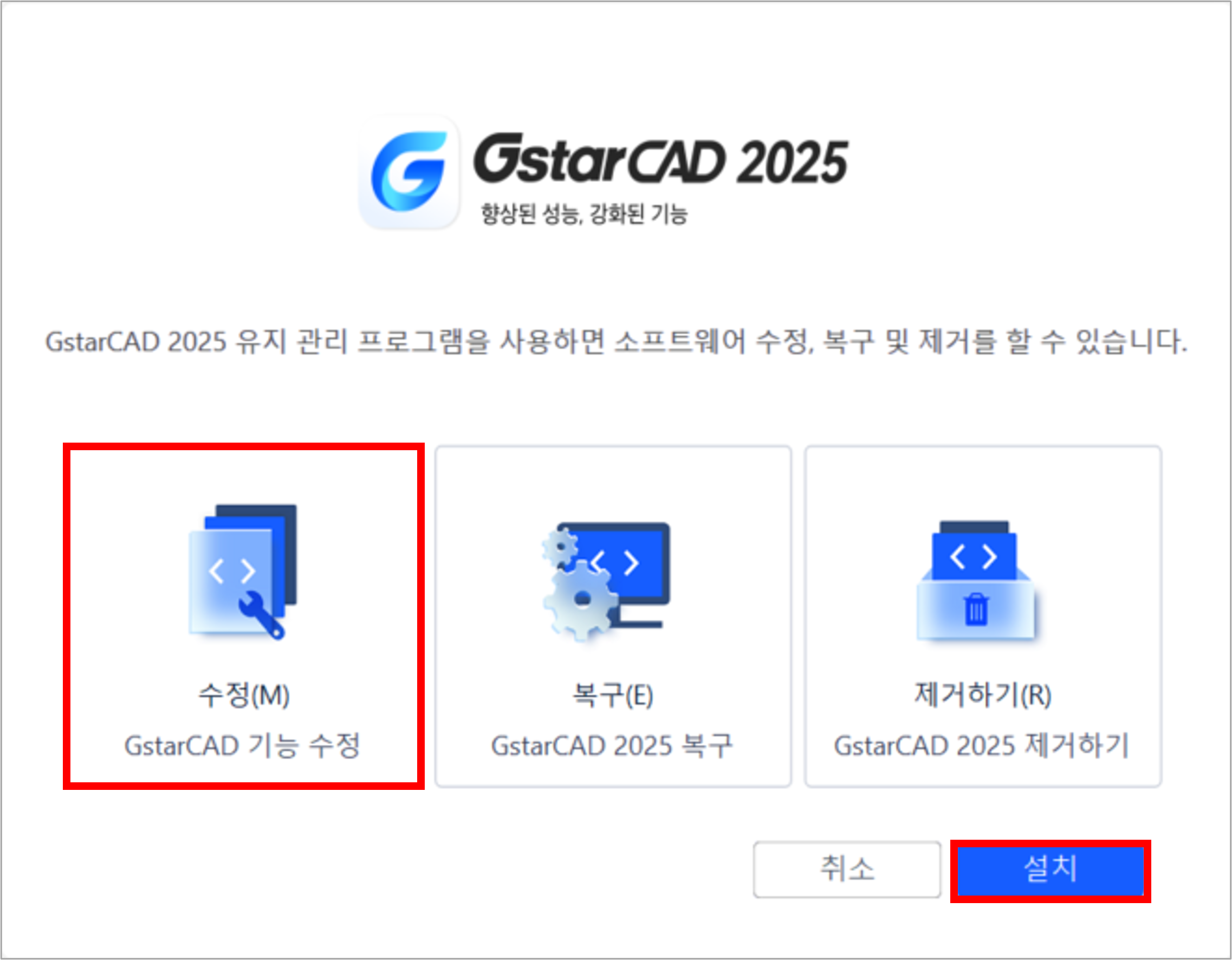Select the Repair gears-and-monitor icon
The height and width of the screenshot is (960, 1232).
pyautogui.click(x=606, y=581)
